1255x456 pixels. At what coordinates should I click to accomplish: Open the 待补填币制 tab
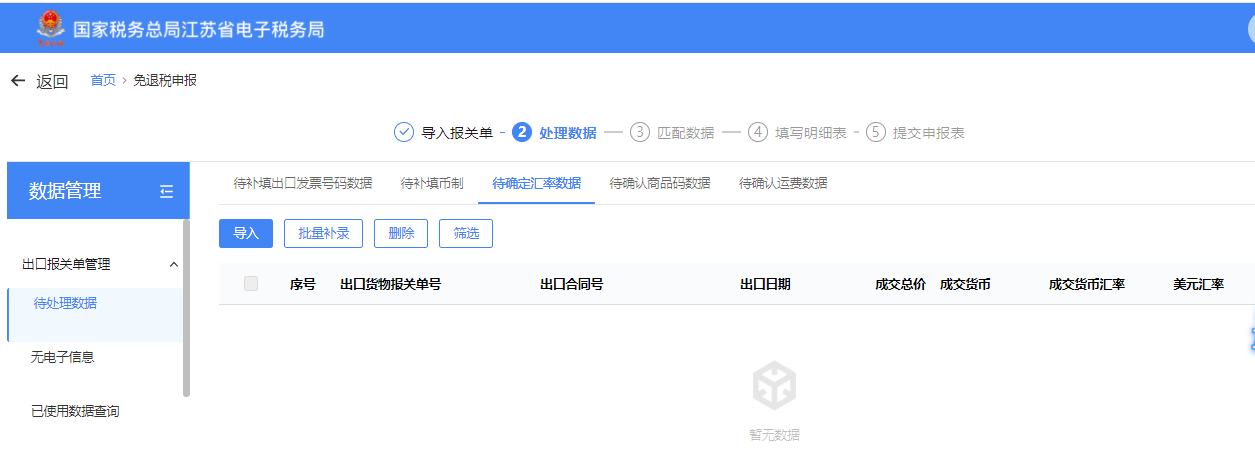pyautogui.click(x=432, y=183)
